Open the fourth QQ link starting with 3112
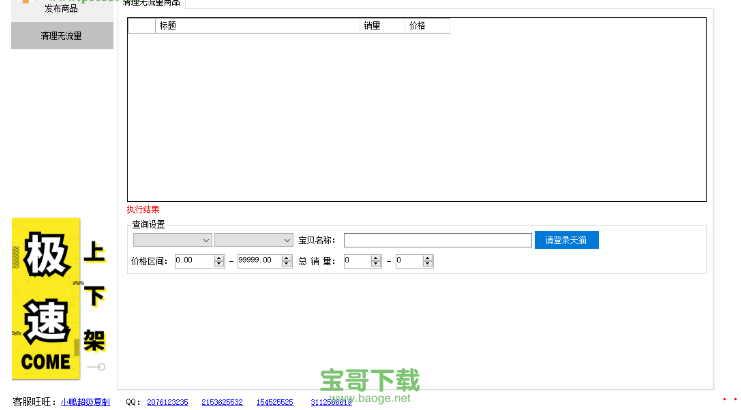Screen dimensions: 741x410 pos(331,402)
